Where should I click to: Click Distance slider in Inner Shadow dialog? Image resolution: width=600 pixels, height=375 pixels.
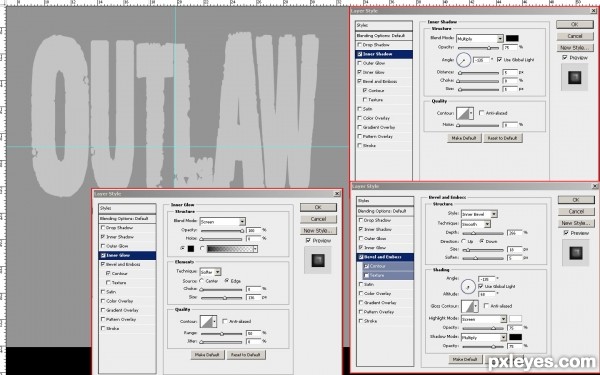coord(478,73)
